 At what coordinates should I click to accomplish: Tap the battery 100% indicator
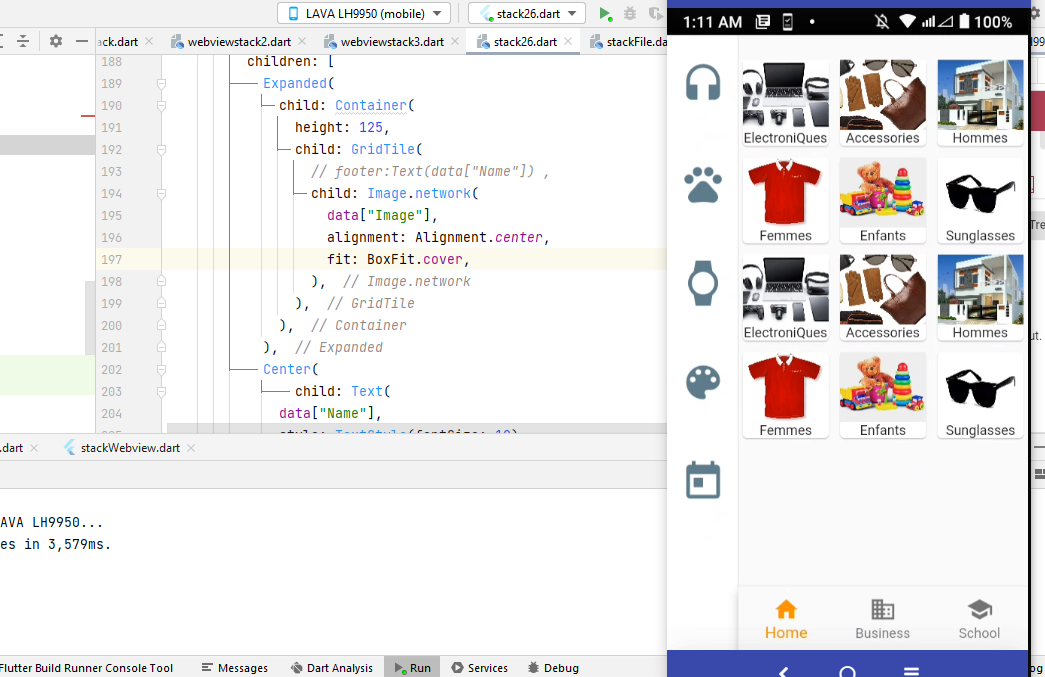tap(986, 22)
